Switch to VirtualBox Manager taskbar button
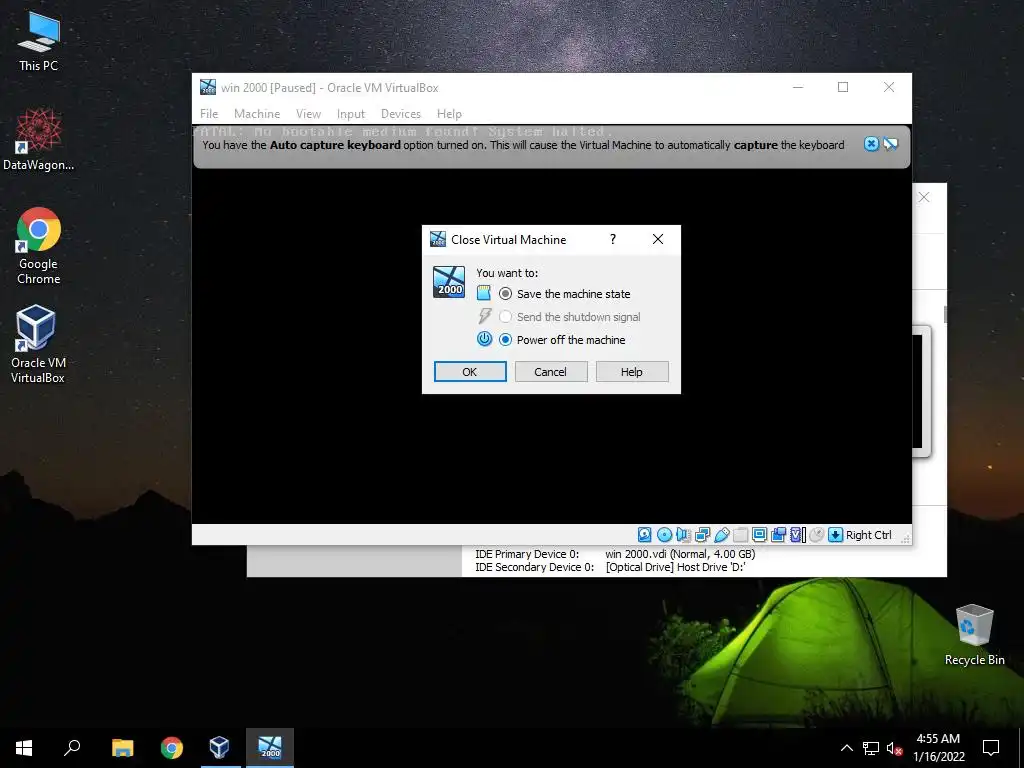Screen dimensions: 1024x768 click(219, 748)
